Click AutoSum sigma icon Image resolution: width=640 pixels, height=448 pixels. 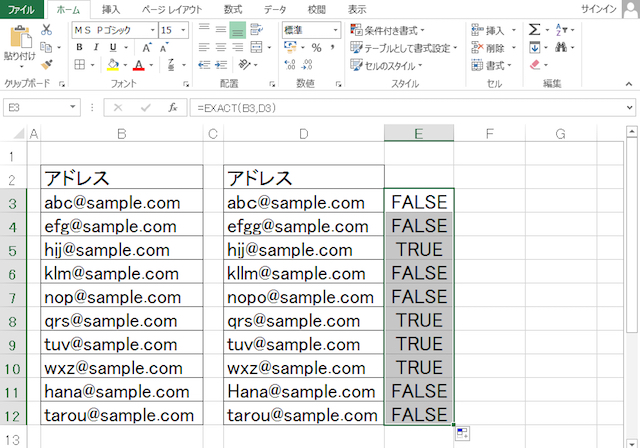tap(534, 30)
